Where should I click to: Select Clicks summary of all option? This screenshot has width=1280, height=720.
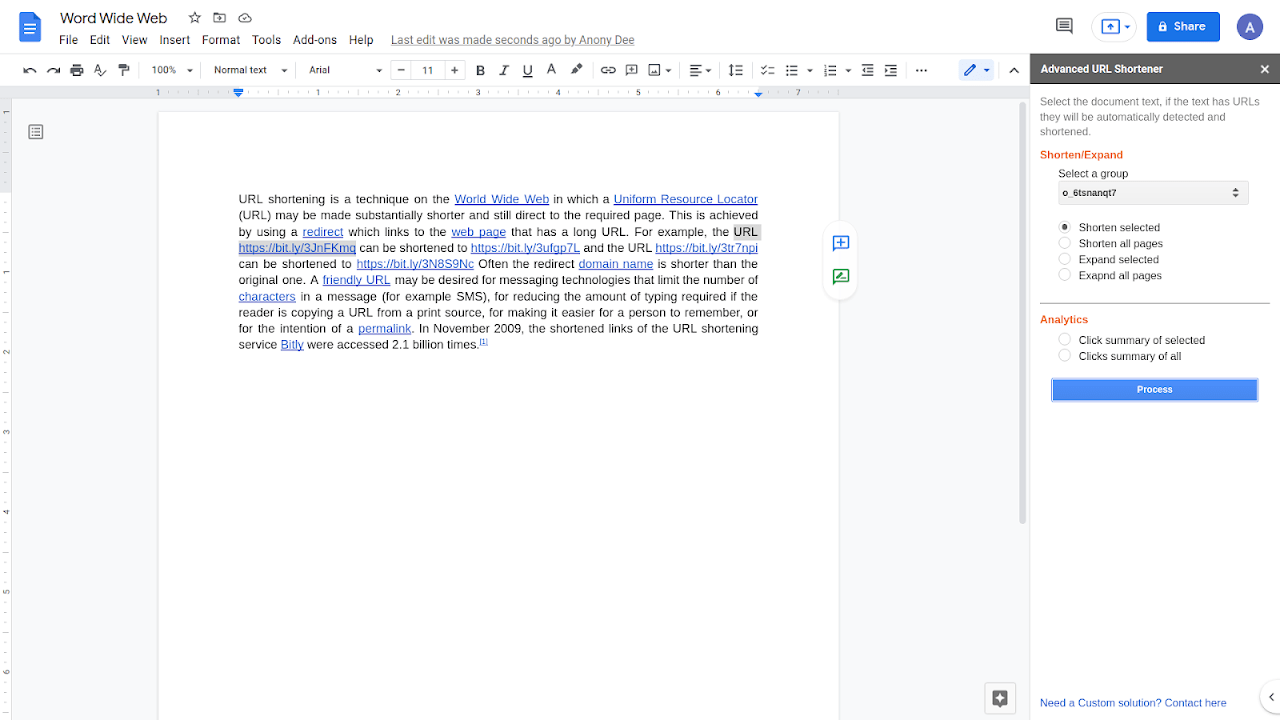(1065, 356)
